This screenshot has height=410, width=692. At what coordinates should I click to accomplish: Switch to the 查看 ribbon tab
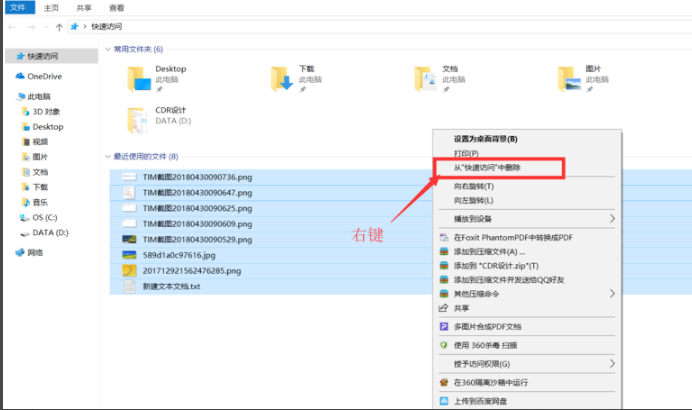pos(117,7)
